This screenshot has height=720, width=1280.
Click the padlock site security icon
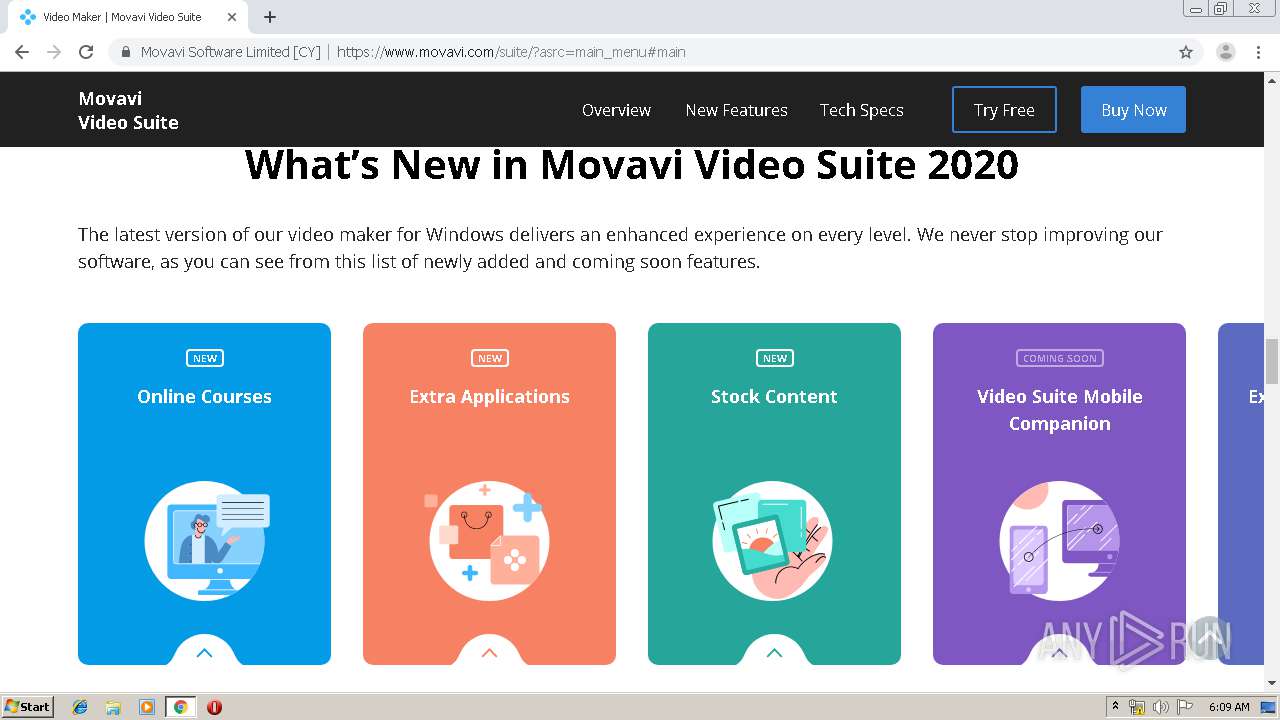point(126,52)
